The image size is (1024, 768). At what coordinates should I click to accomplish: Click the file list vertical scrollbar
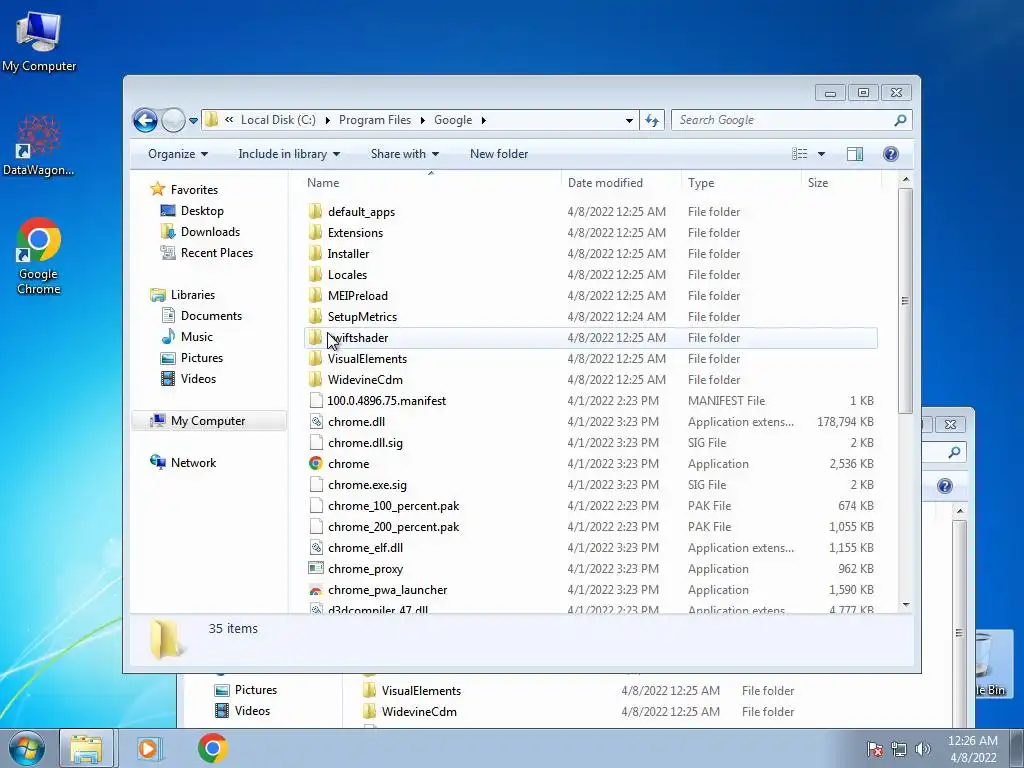[905, 301]
